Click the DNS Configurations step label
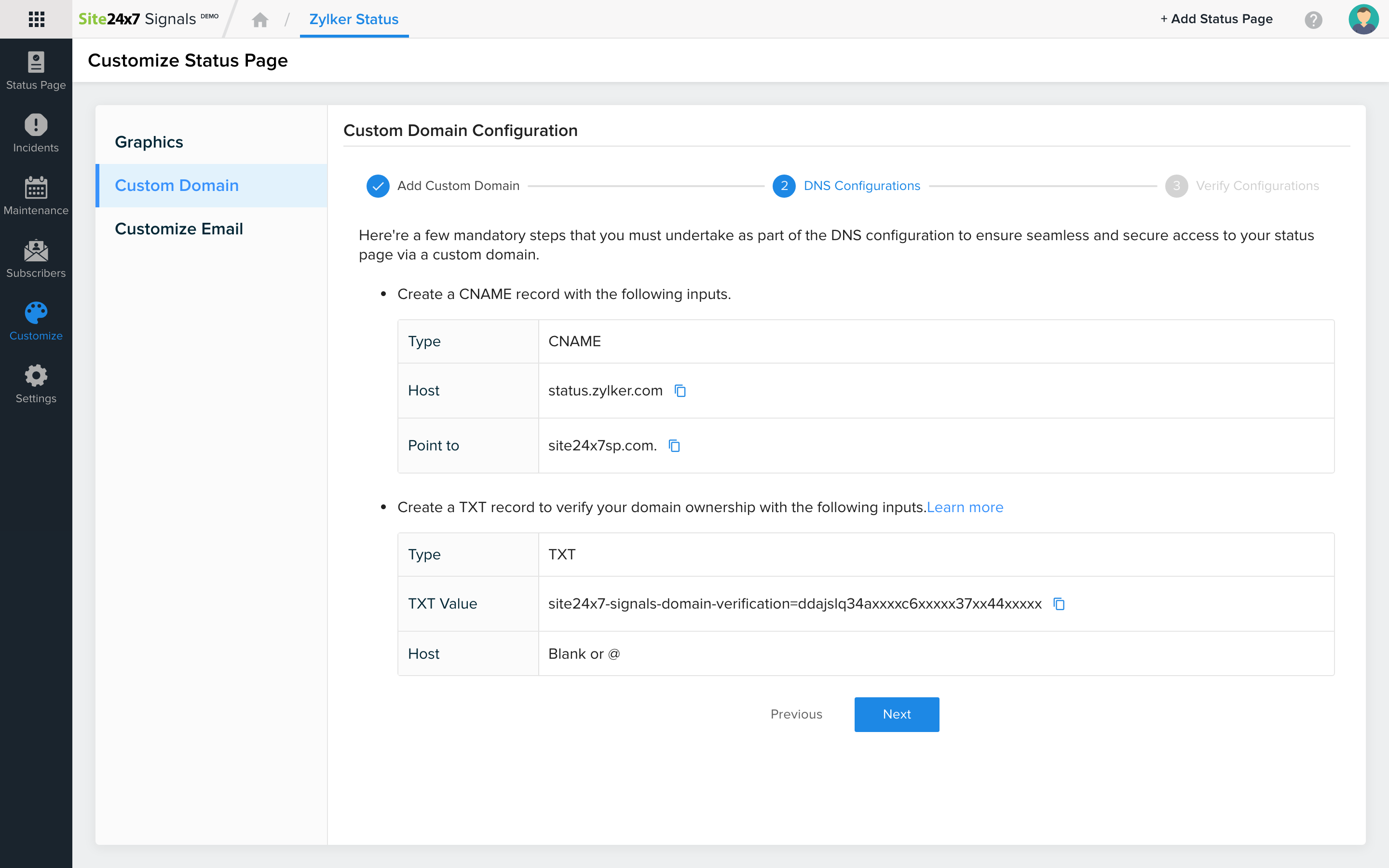1389x868 pixels. (862, 186)
